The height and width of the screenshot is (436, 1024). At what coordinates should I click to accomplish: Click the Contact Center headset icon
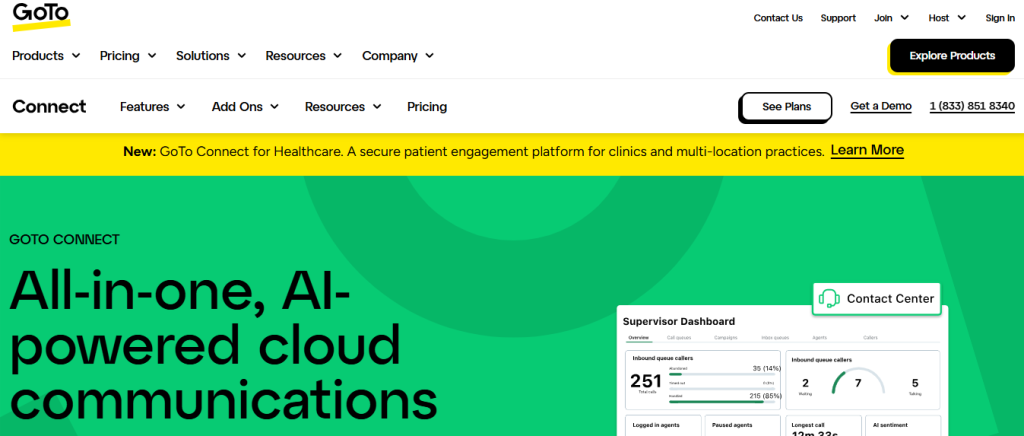coord(829,299)
